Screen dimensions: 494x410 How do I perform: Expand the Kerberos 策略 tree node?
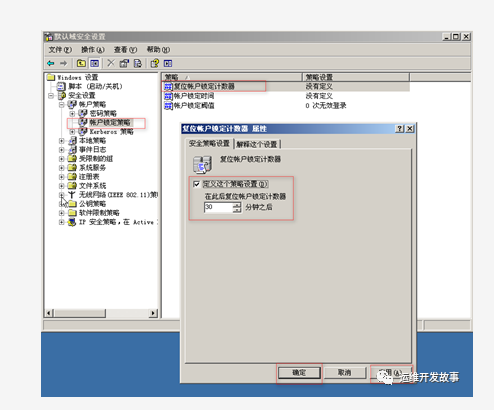[x=72, y=132]
